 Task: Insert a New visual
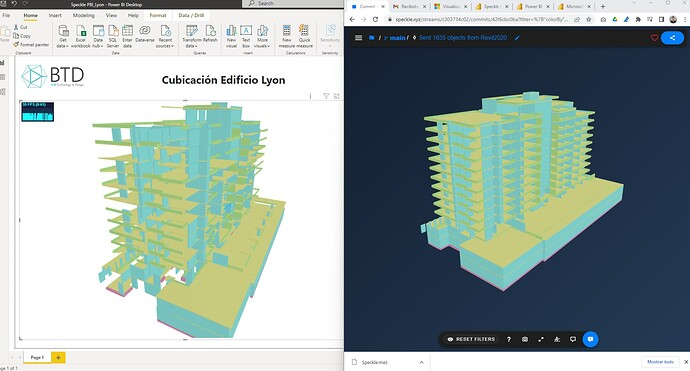(x=231, y=36)
